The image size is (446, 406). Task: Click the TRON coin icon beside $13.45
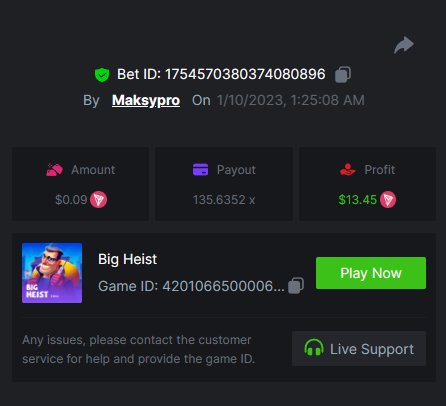coord(388,200)
